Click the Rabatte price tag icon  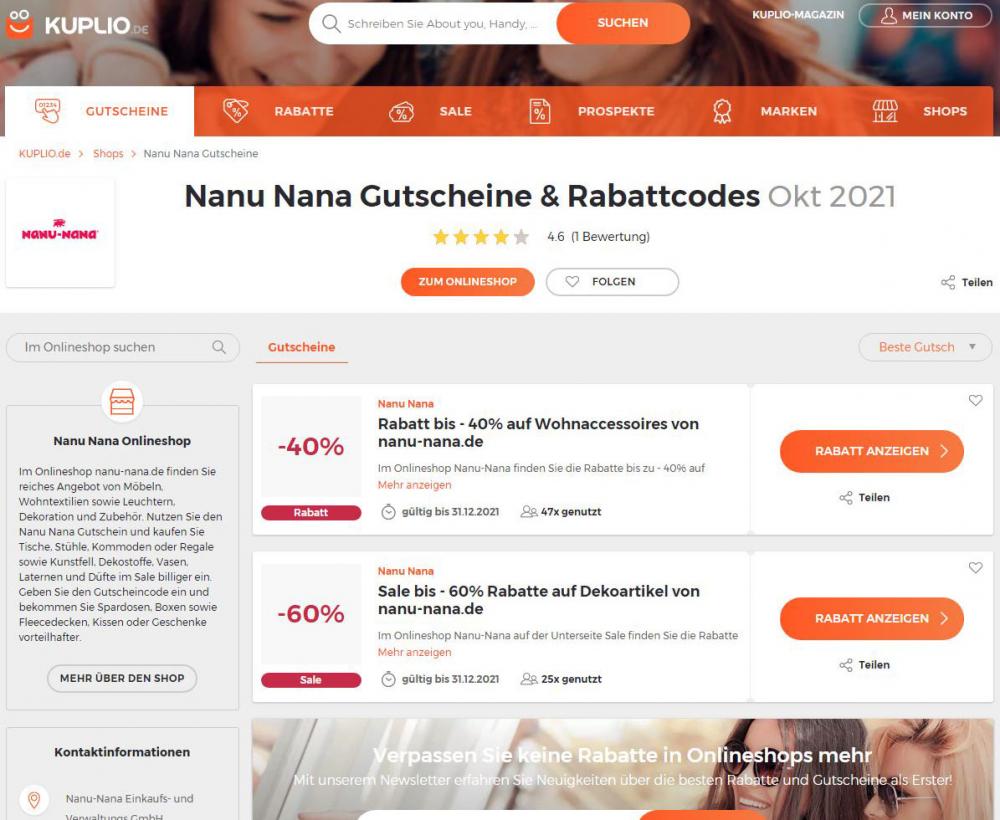(x=235, y=111)
